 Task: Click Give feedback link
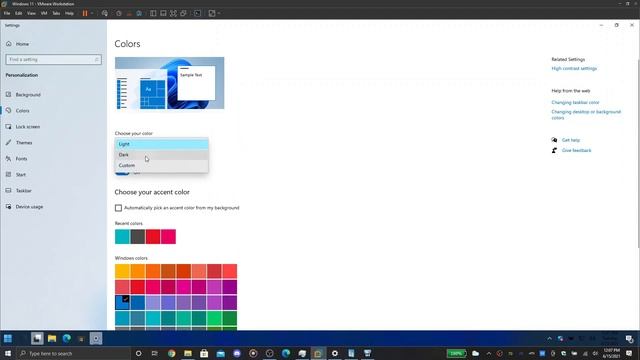tap(576, 151)
